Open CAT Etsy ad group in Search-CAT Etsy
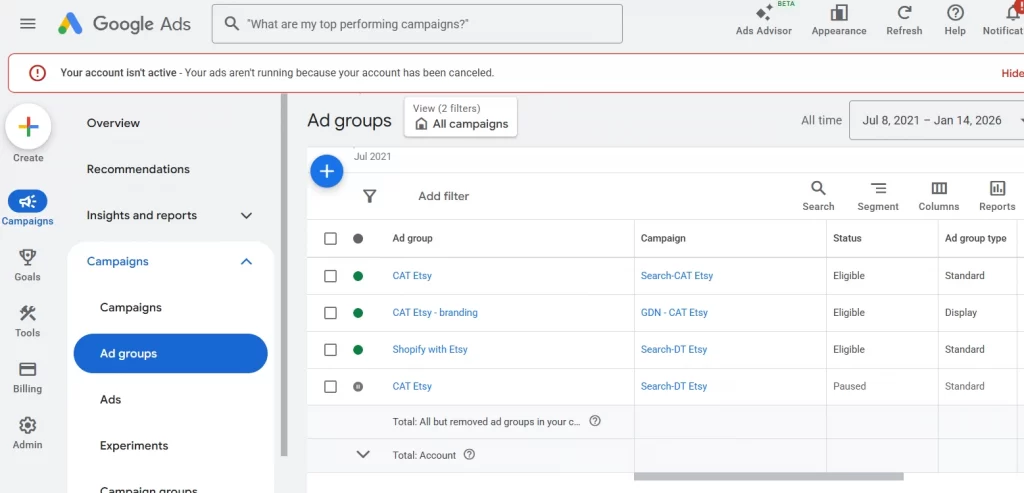Screen dimensions: 1024x493 tap(412, 276)
